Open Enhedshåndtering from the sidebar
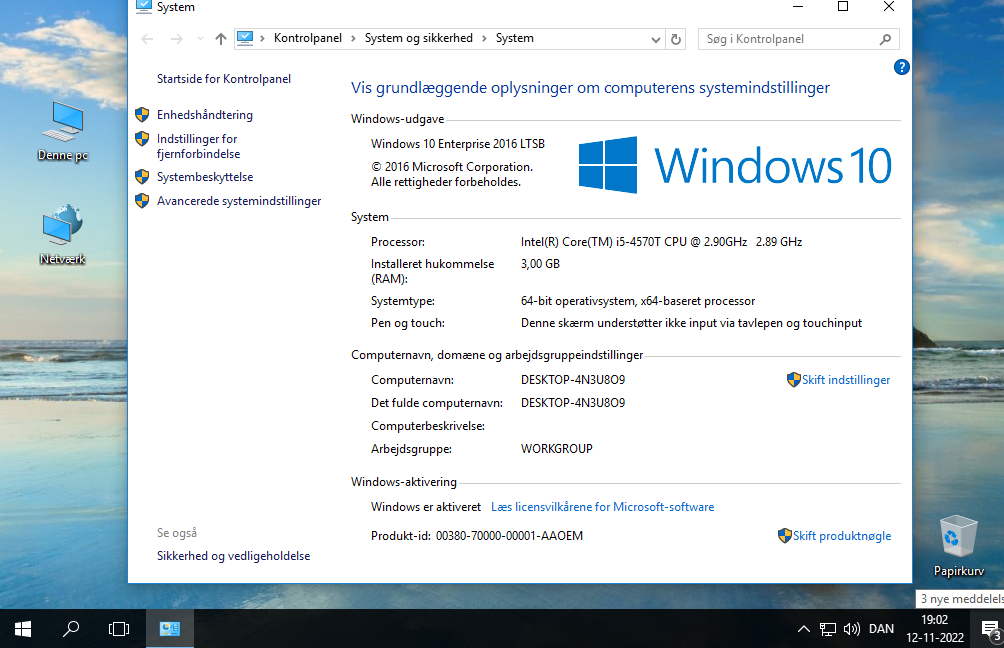This screenshot has width=1004, height=648. (x=205, y=115)
